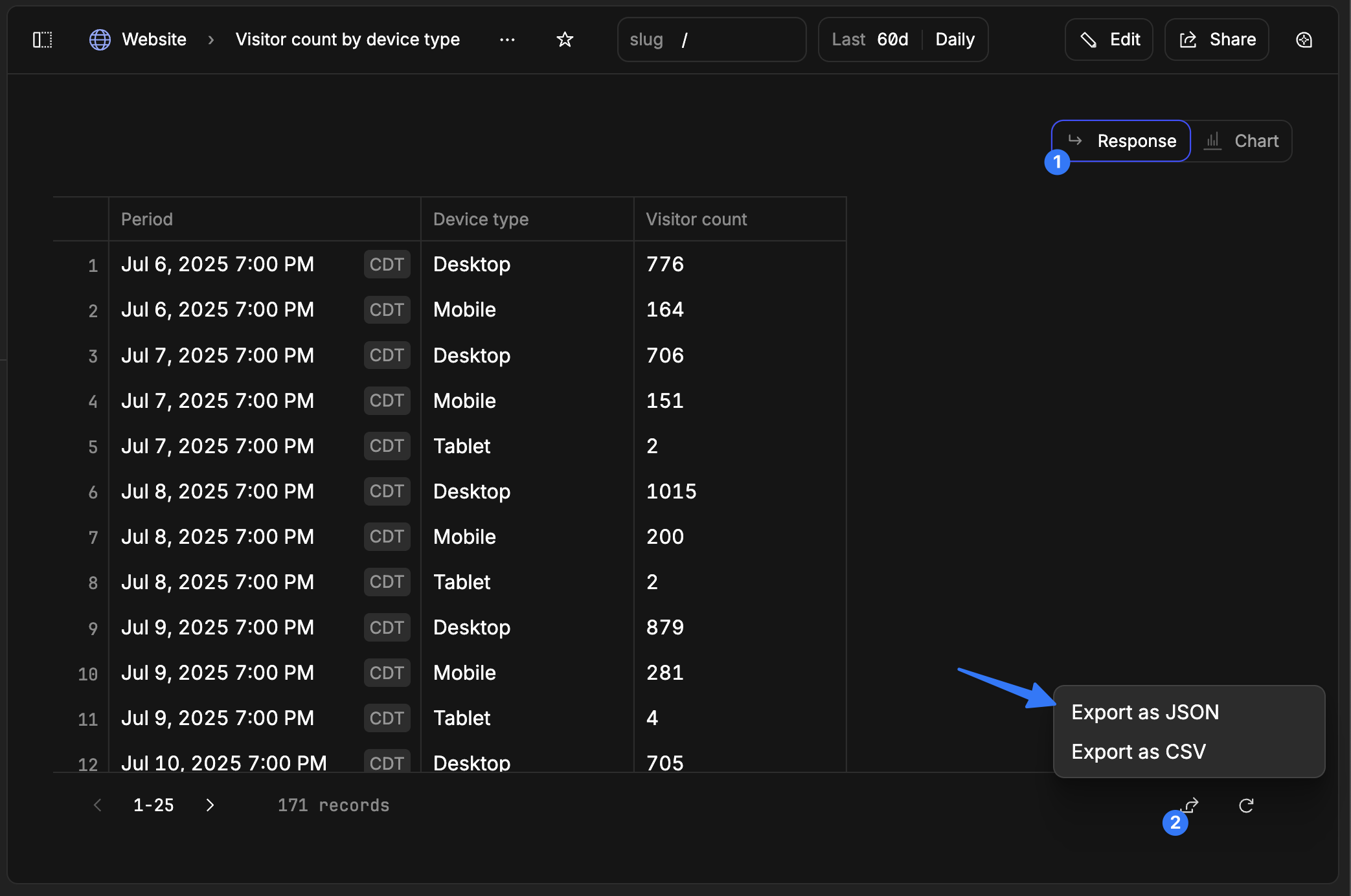This screenshot has height=896, width=1351.
Task: Open the Daily granularity selector
Action: click(x=955, y=39)
